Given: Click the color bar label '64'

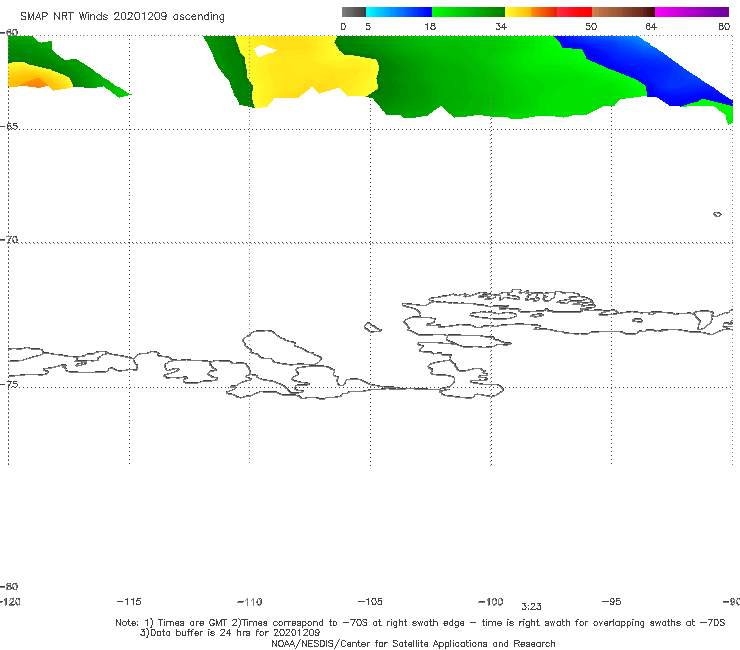Looking at the screenshot, I should coord(651,27).
